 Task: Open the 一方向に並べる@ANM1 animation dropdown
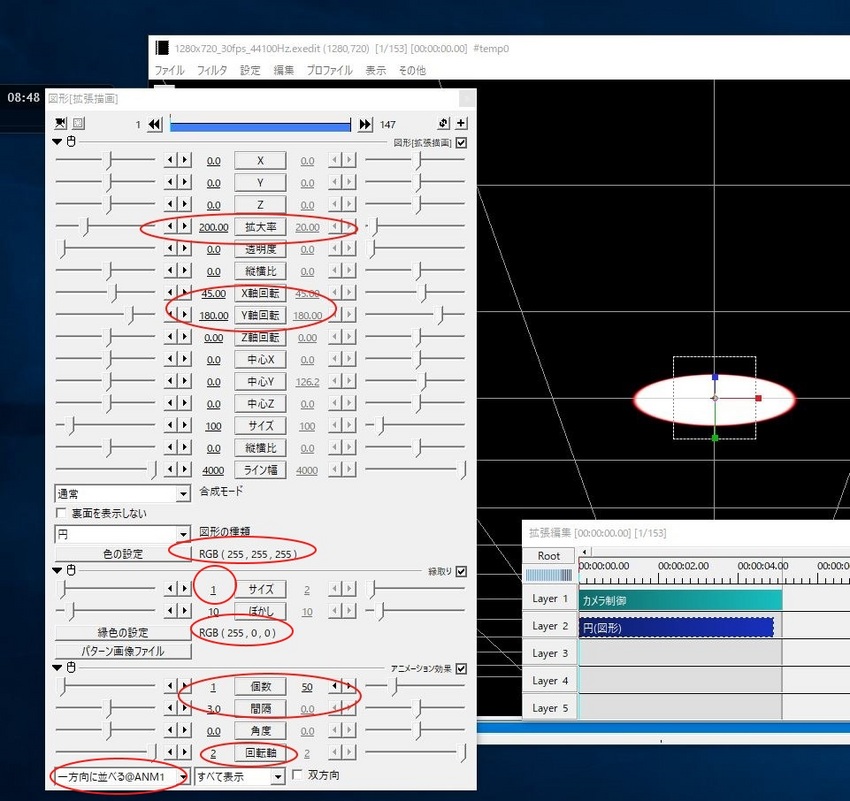click(x=123, y=777)
